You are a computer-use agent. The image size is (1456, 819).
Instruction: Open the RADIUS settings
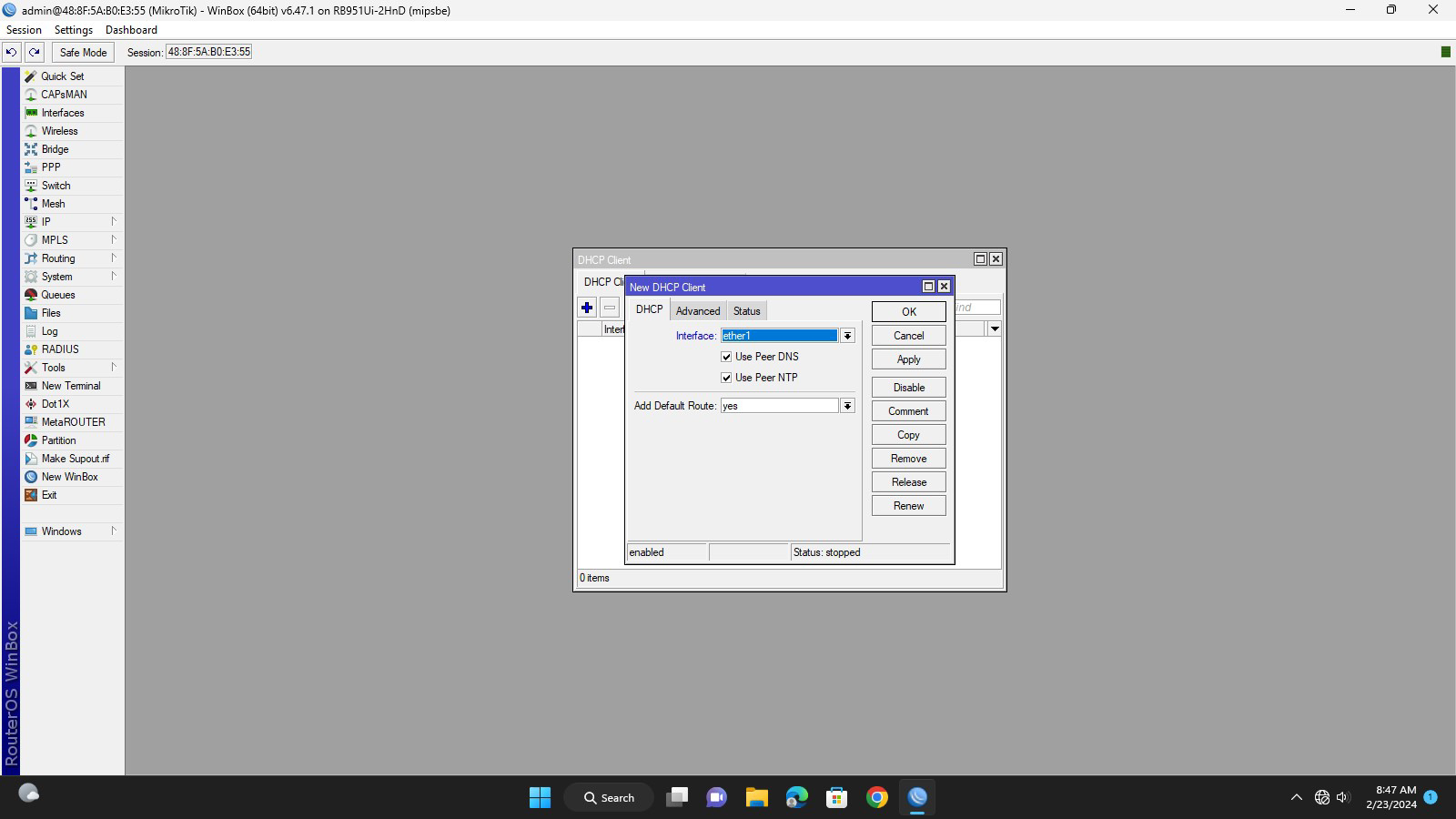(72, 349)
